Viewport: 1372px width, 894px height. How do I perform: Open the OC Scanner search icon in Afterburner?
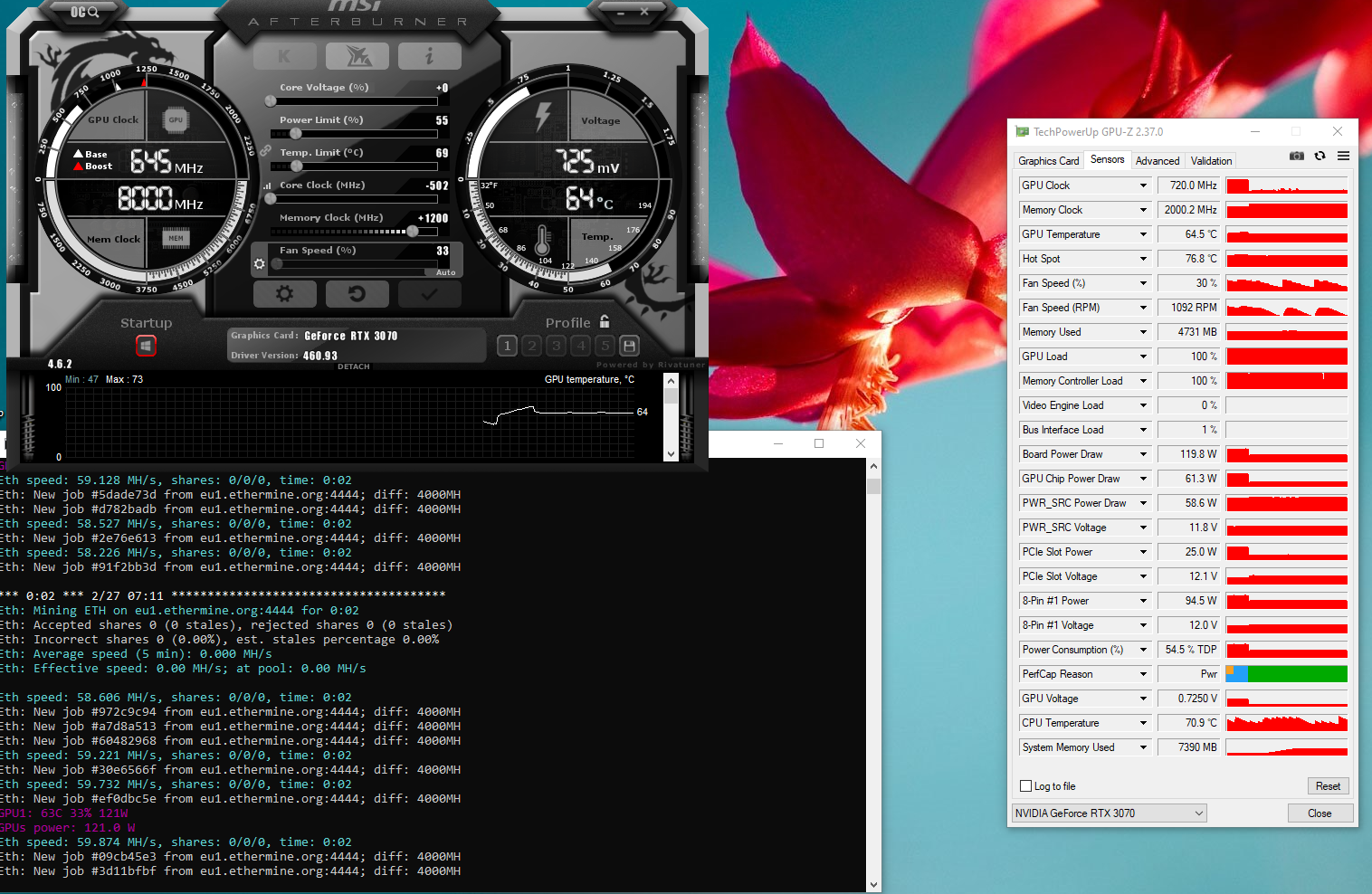(x=84, y=12)
